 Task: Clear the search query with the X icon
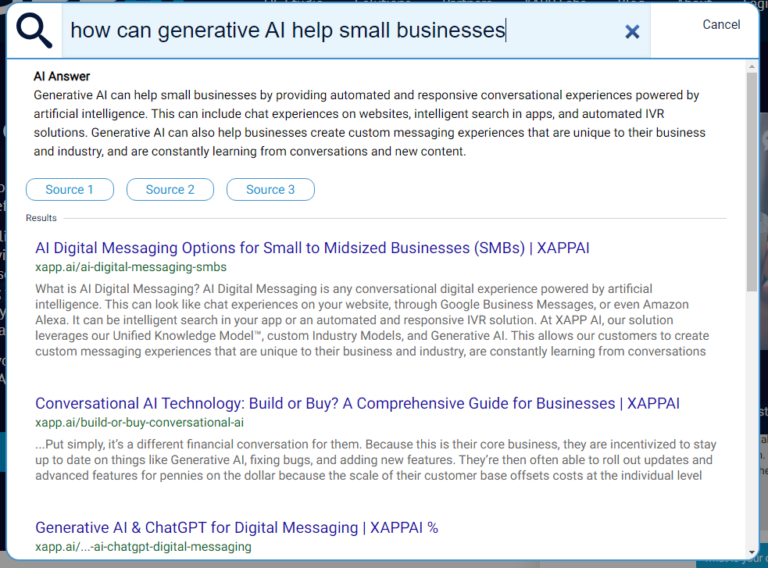pos(632,32)
